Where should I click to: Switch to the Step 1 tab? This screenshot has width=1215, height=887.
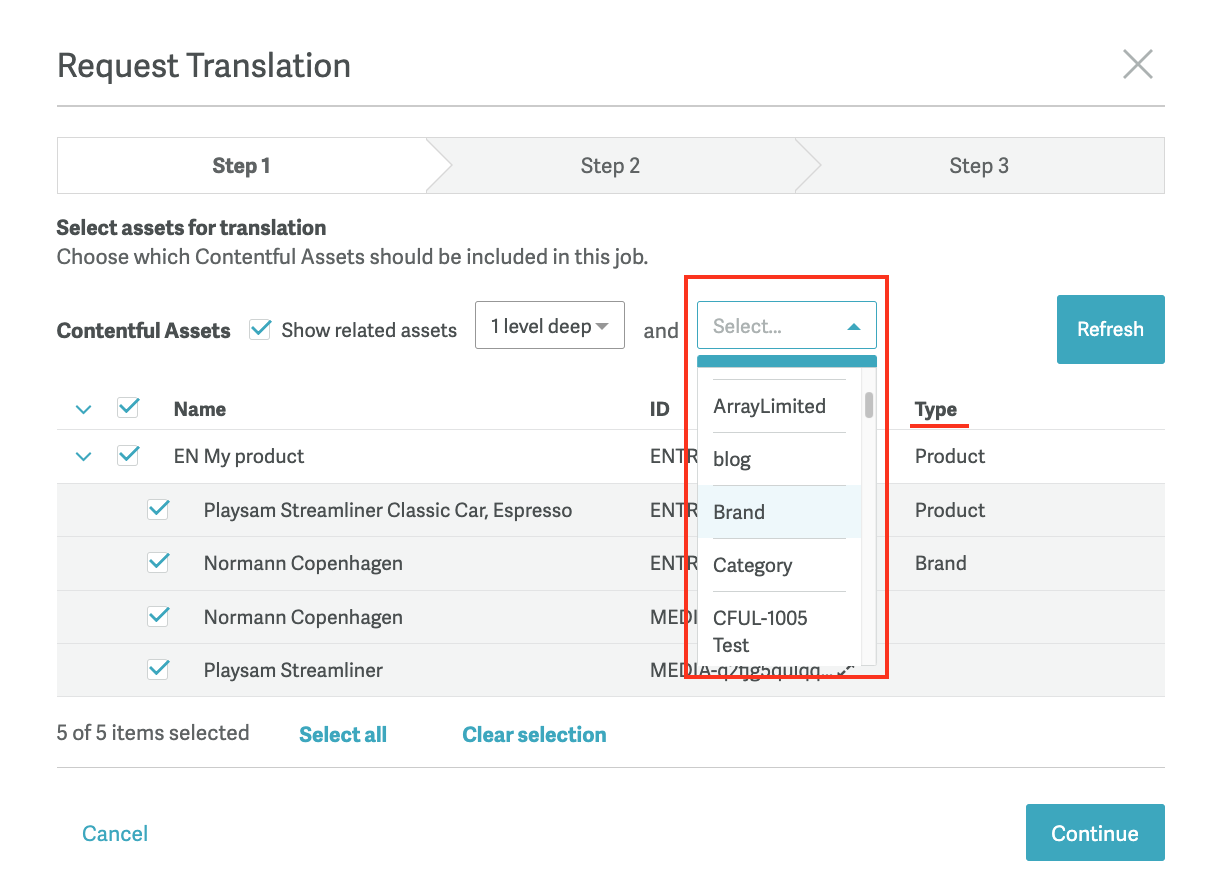[x=242, y=165]
